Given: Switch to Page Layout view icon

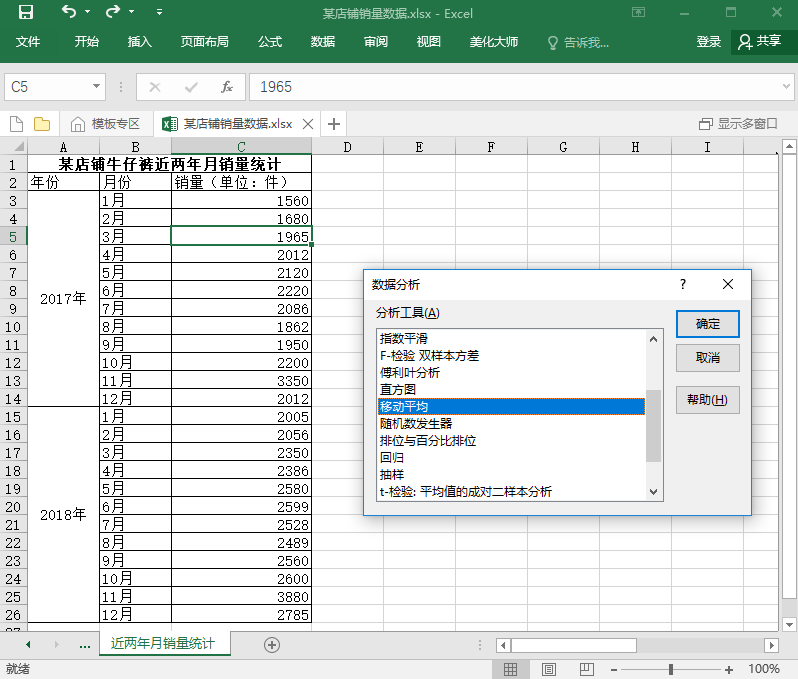Looking at the screenshot, I should tap(549, 669).
